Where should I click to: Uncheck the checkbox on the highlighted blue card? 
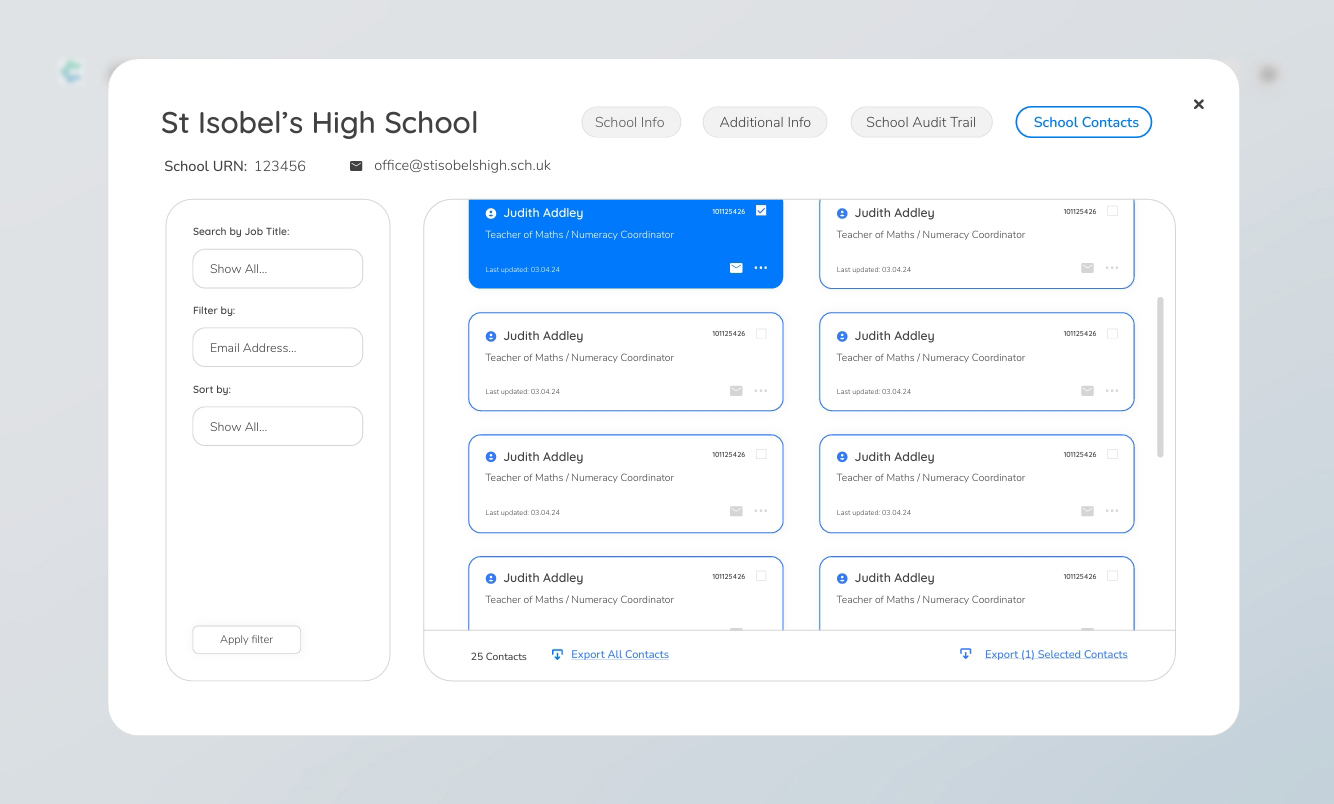(761, 211)
